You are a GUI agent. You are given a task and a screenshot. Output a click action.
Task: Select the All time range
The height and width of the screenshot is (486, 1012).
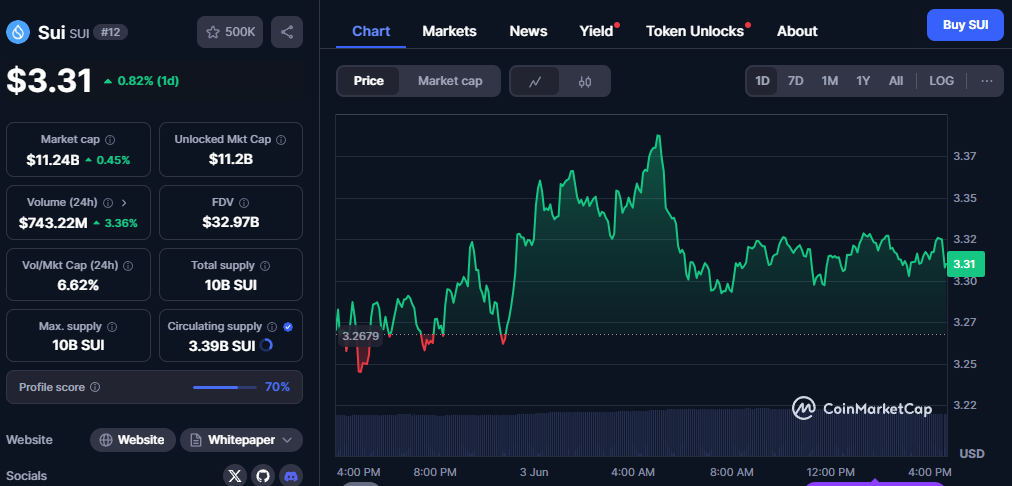click(896, 81)
